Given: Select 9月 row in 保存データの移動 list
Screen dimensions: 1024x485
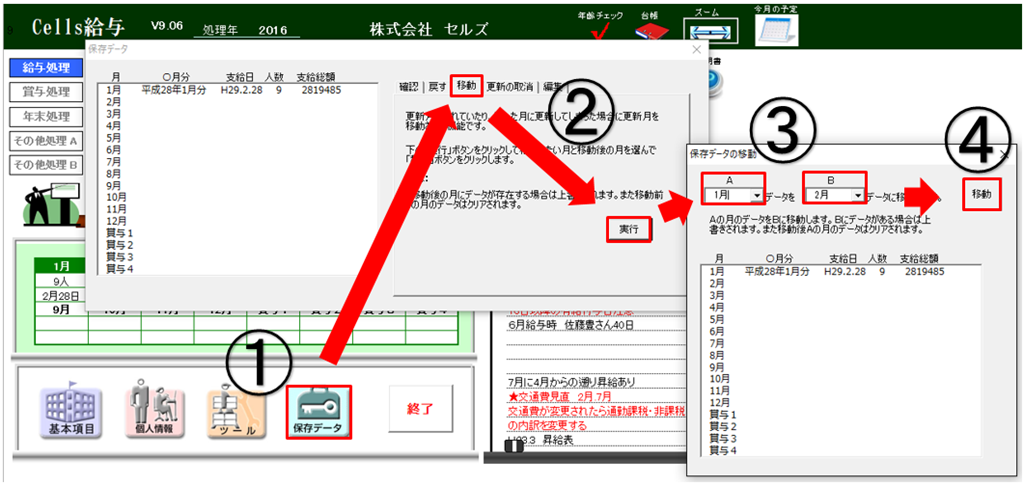Looking at the screenshot, I should 840,366.
